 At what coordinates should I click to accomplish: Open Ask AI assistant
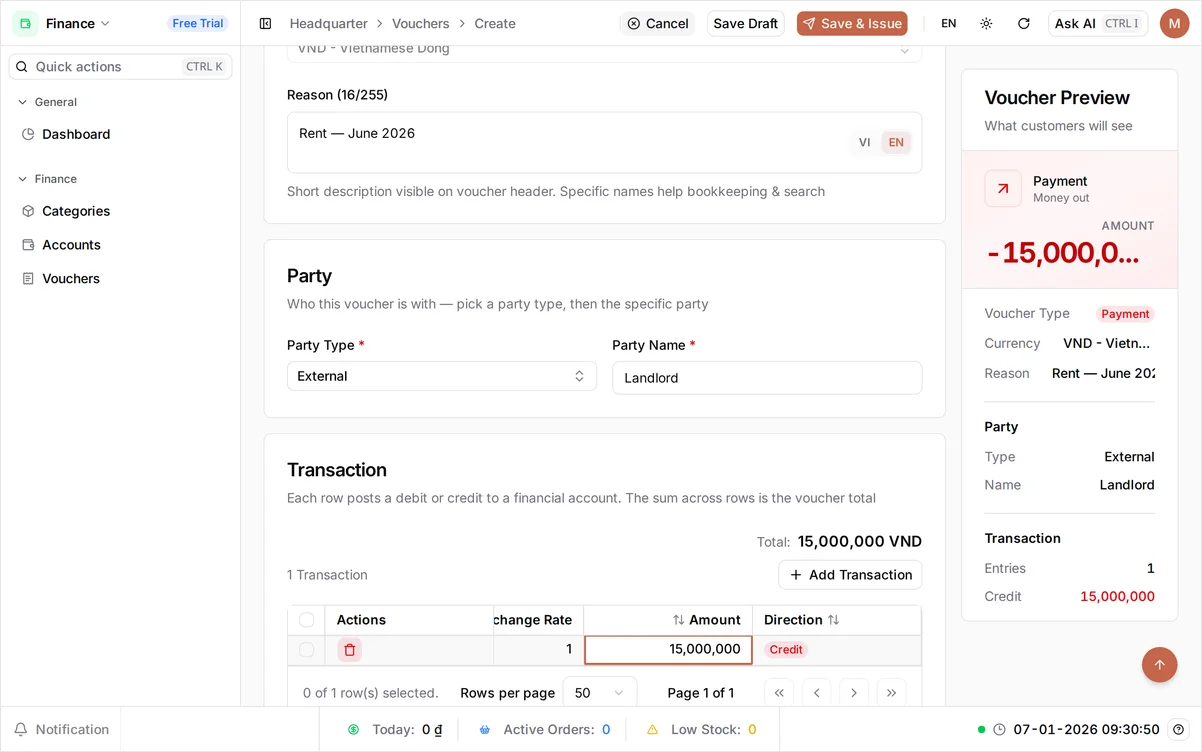1098,23
